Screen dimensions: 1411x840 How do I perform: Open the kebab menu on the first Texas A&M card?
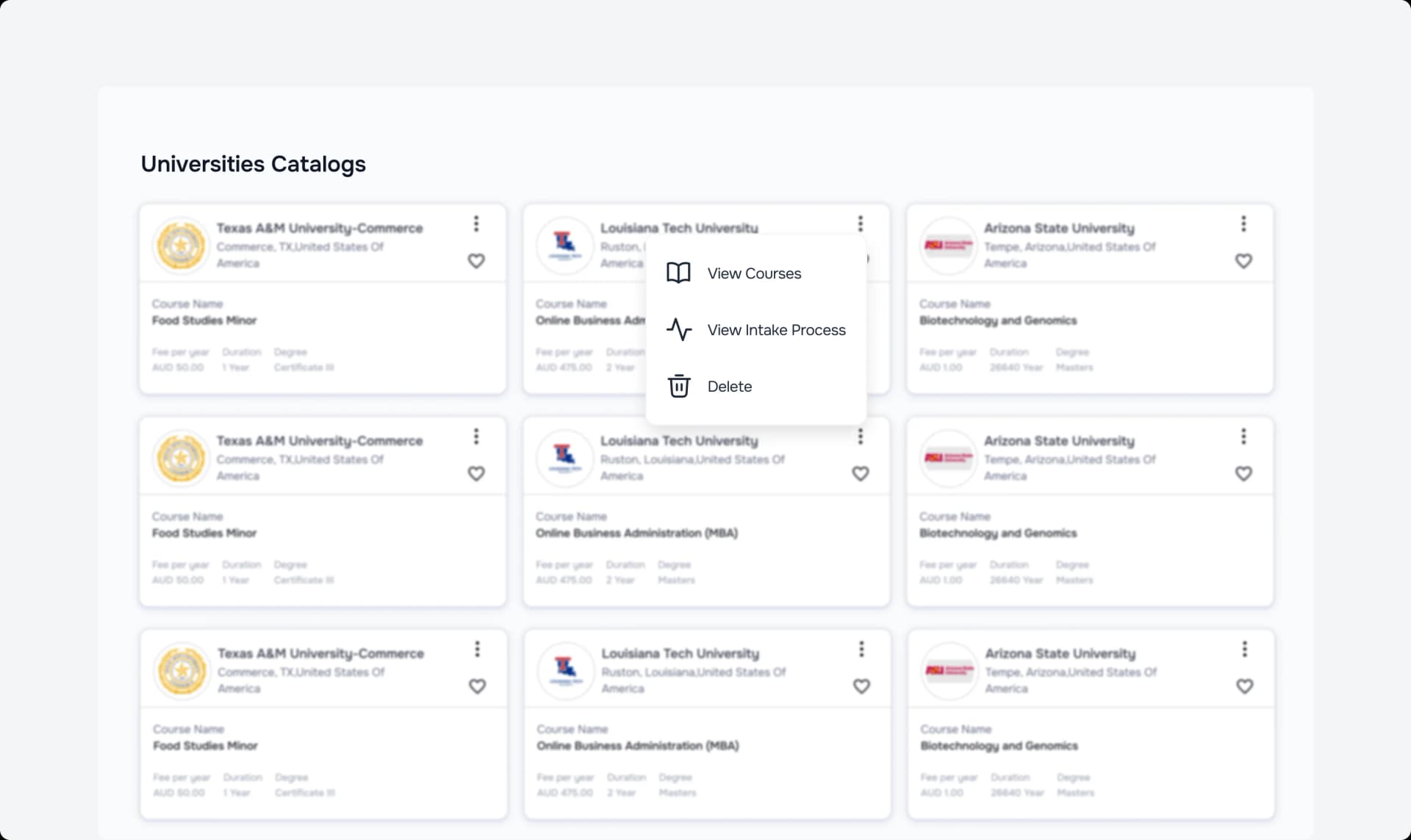(x=476, y=223)
